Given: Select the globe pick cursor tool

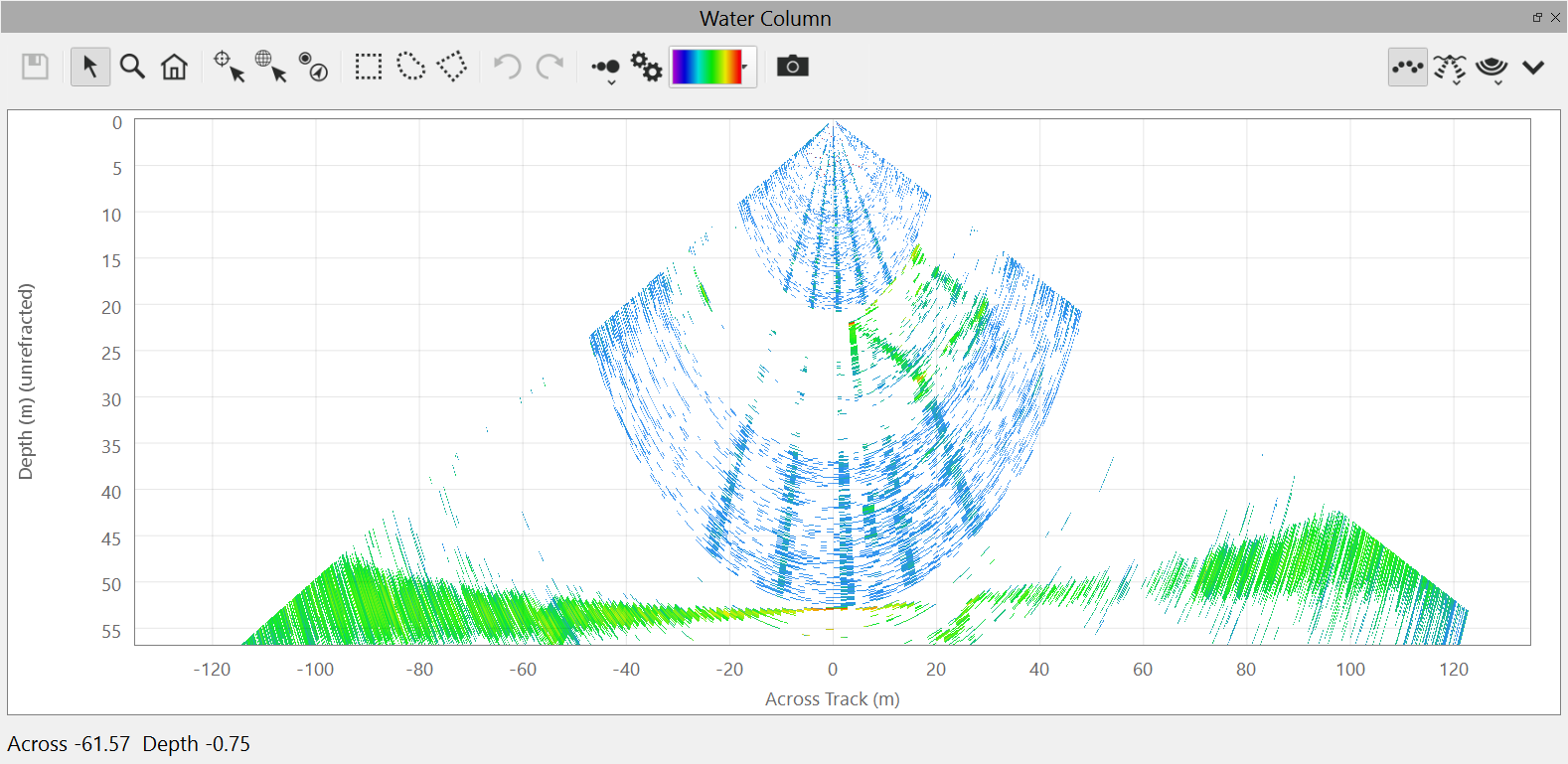Looking at the screenshot, I should click(270, 67).
